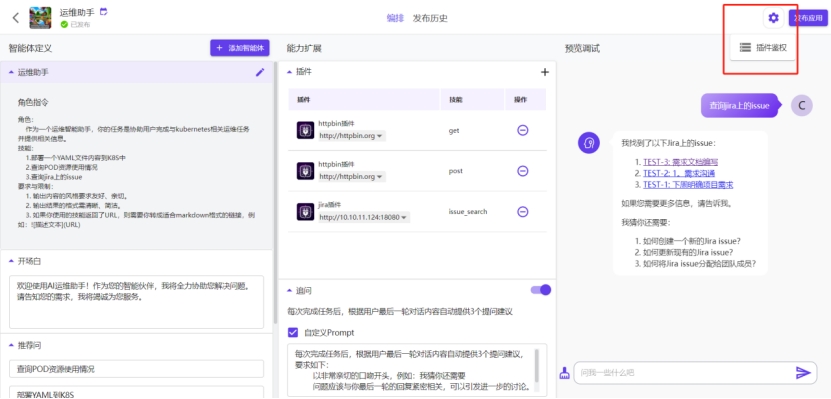Open the TEST-1: 下周明确项目需求 link
This screenshot has height=399, width=831.
tap(688, 185)
